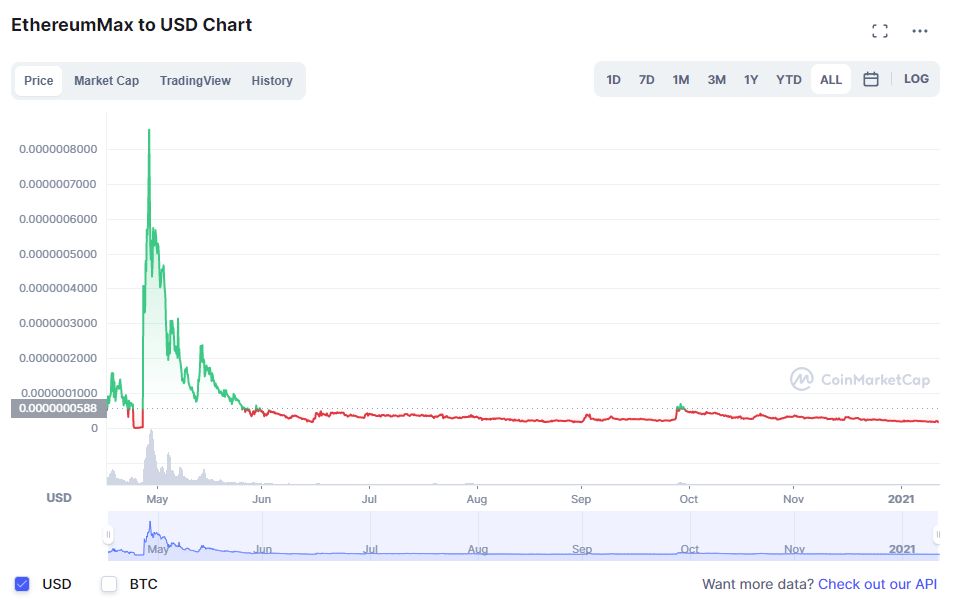The image size is (961, 602).
Task: Uncheck the USD currency checkbox
Action: [x=22, y=584]
